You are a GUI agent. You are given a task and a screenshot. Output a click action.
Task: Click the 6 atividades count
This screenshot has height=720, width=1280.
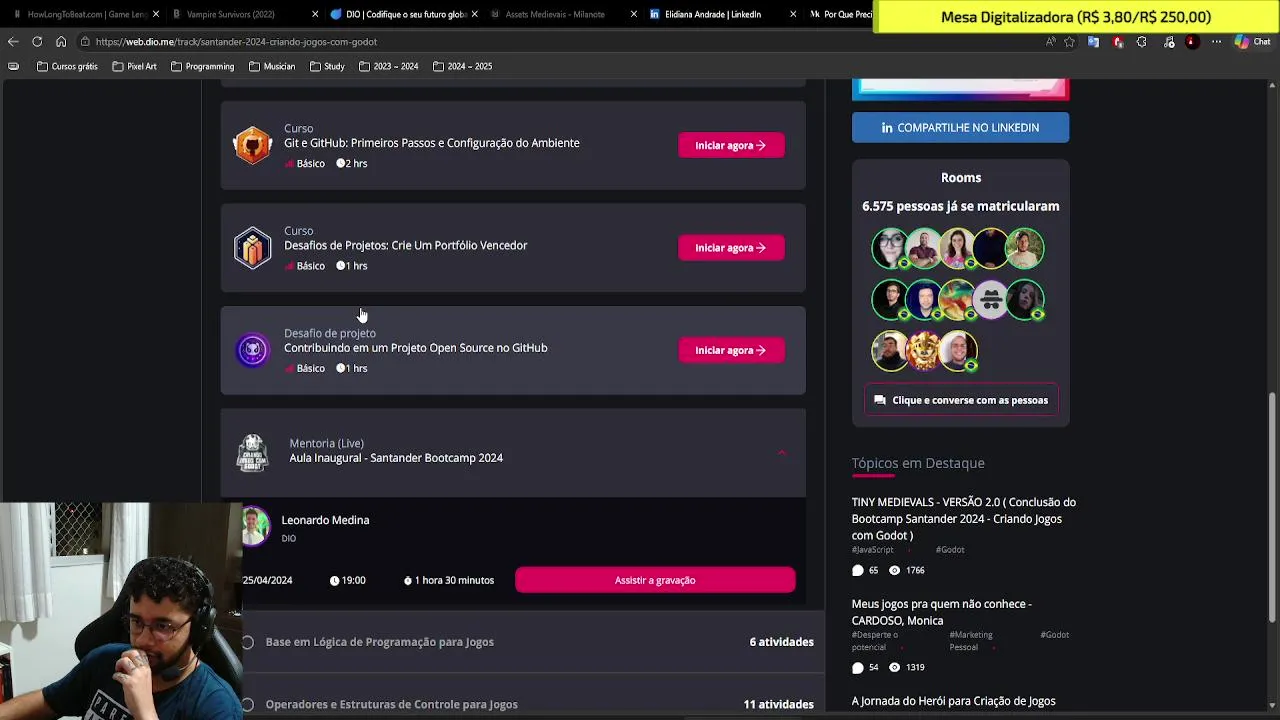coord(781,642)
